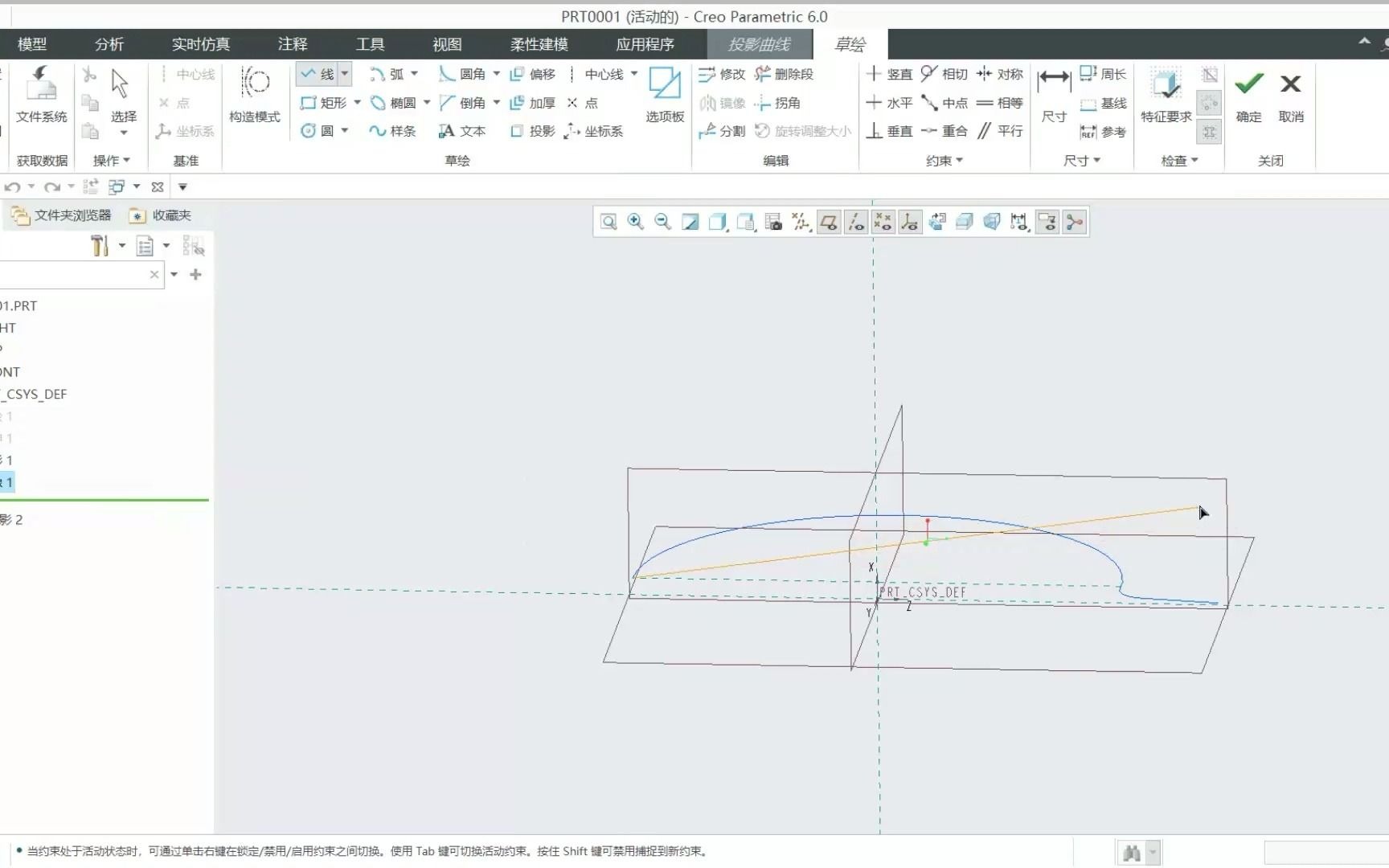This screenshot has height=868, width=1389.
Task: Toggle datum point display
Action: point(883,222)
